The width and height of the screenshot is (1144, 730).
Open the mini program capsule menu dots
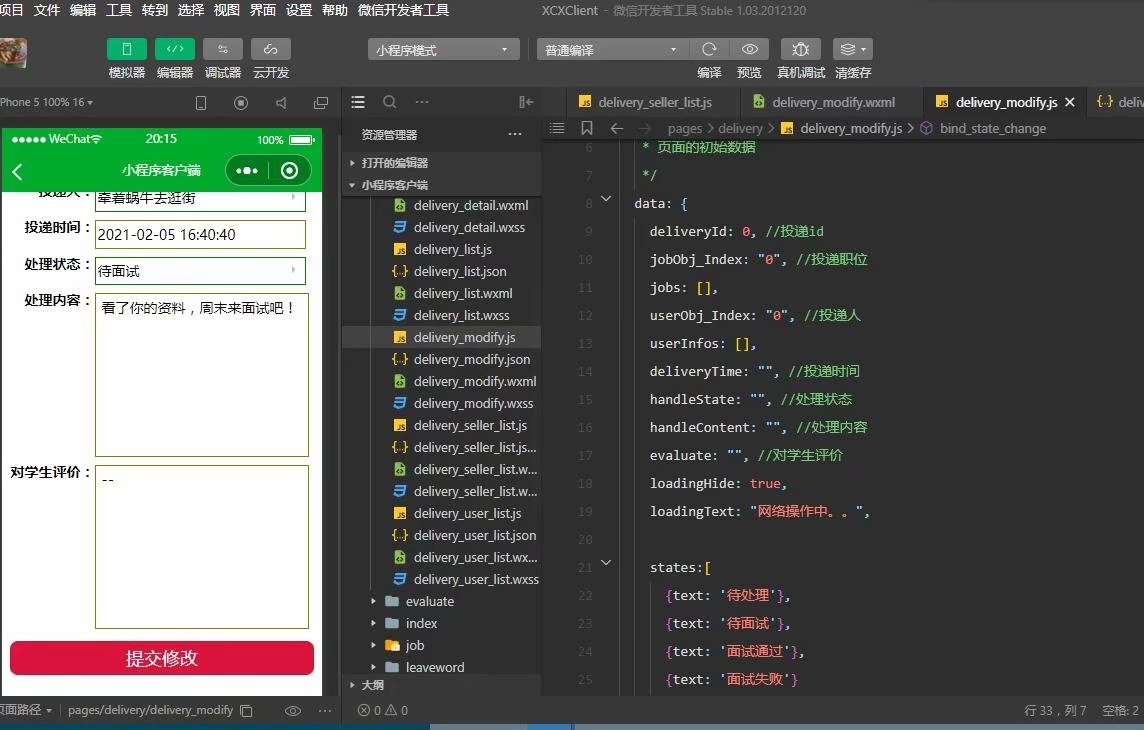coord(247,171)
